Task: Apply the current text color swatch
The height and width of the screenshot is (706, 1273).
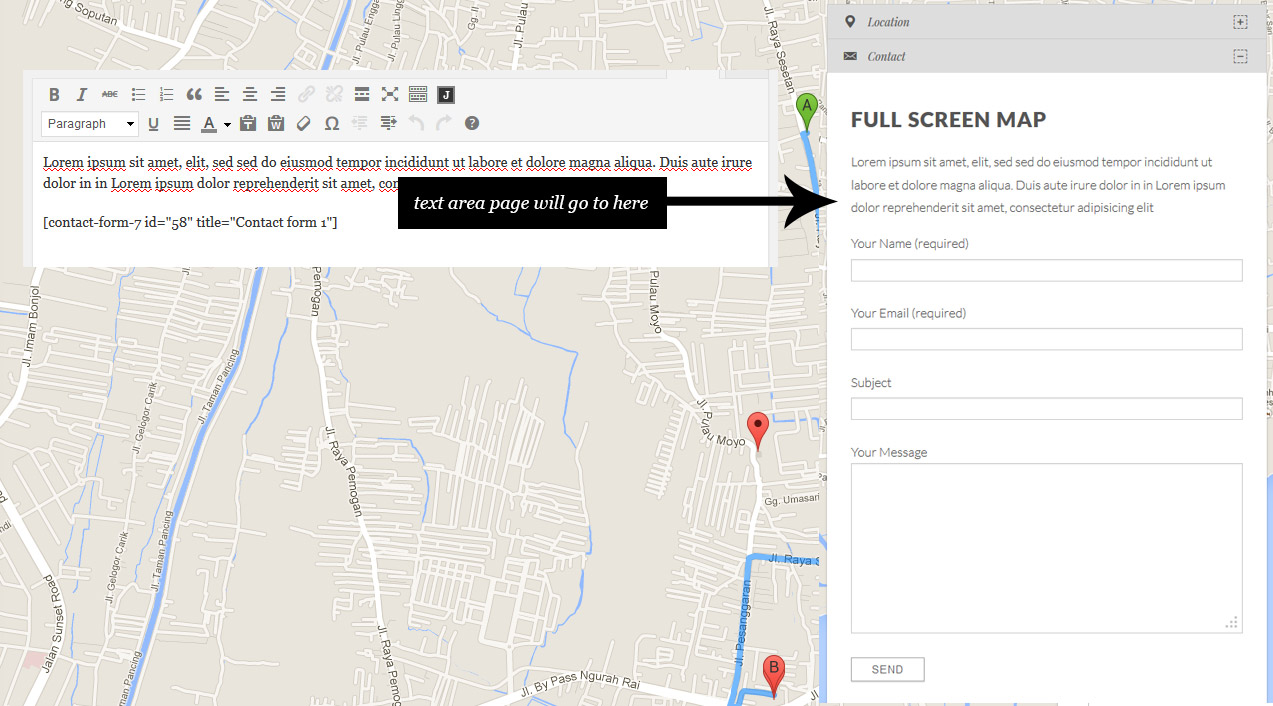Action: coord(208,124)
